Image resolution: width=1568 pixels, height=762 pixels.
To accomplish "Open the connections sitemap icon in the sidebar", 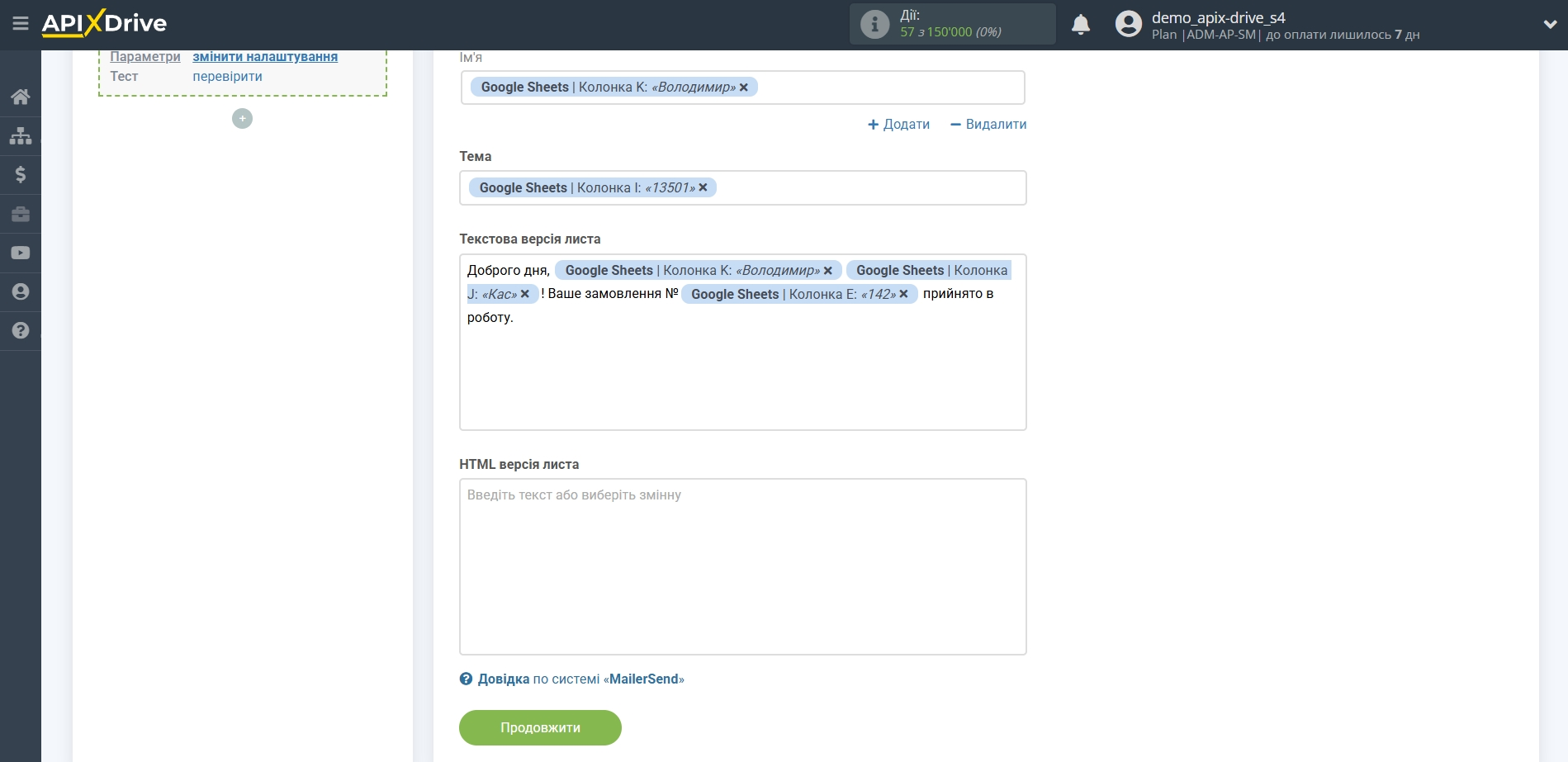I will (x=21, y=135).
